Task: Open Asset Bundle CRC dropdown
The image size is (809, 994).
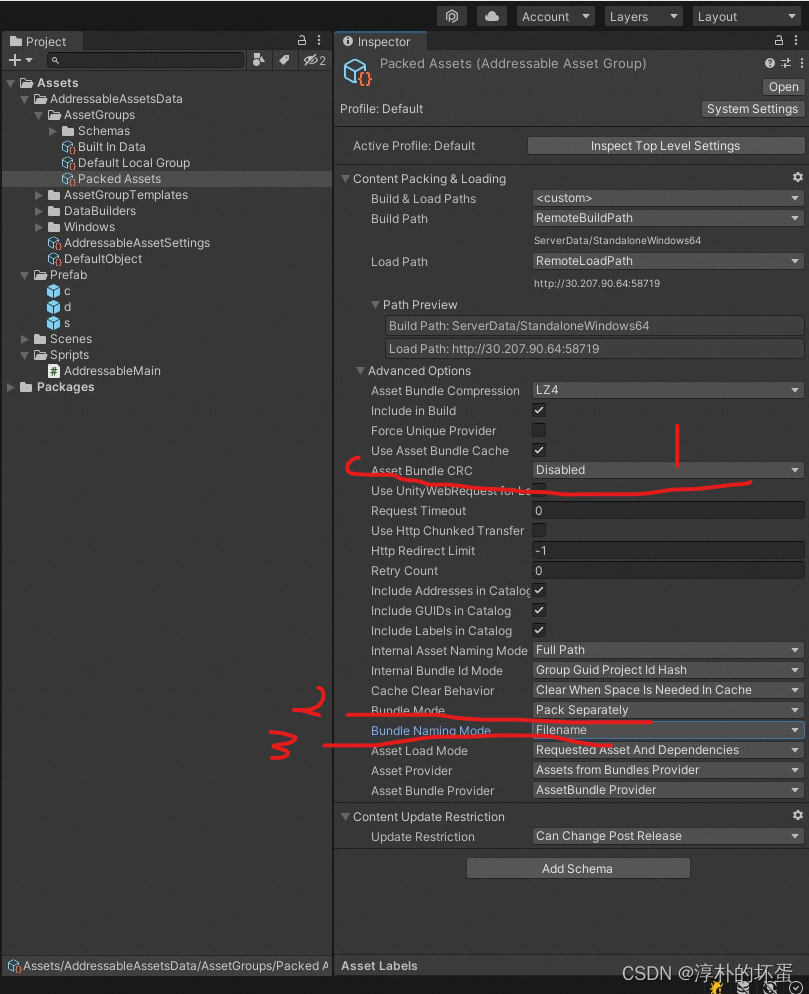Action: 668,470
